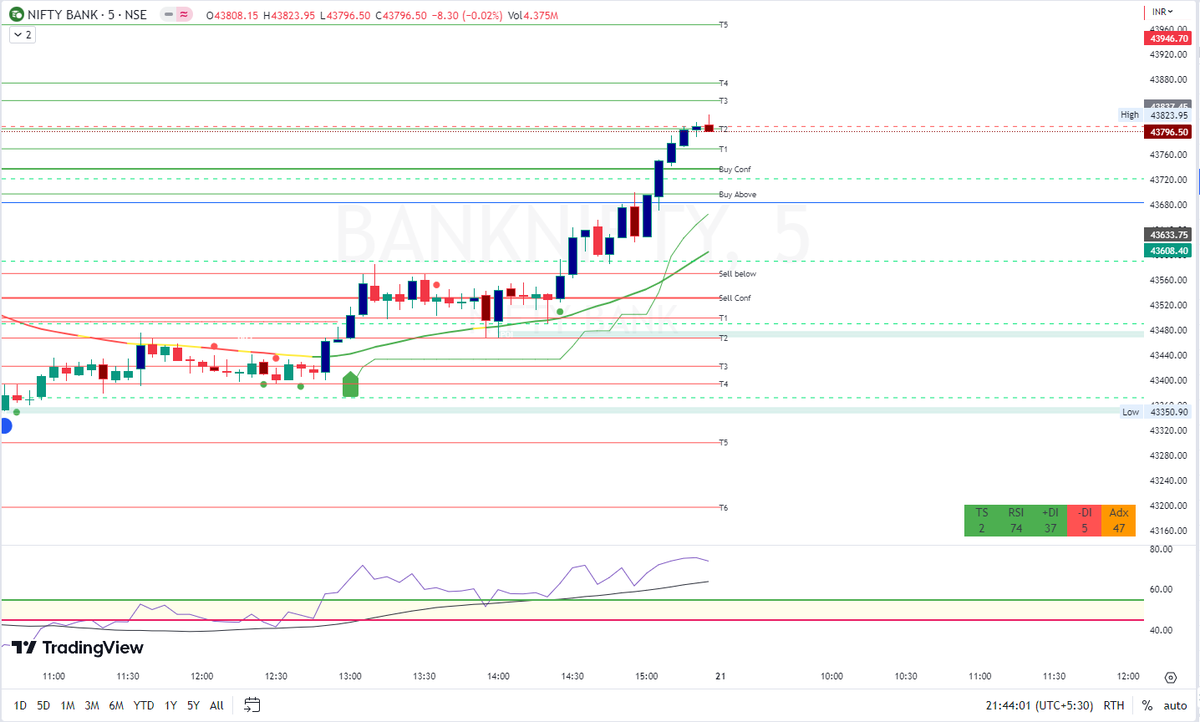This screenshot has height=722, width=1200.
Task: Click the Sell Conf line label
Action: (x=735, y=298)
